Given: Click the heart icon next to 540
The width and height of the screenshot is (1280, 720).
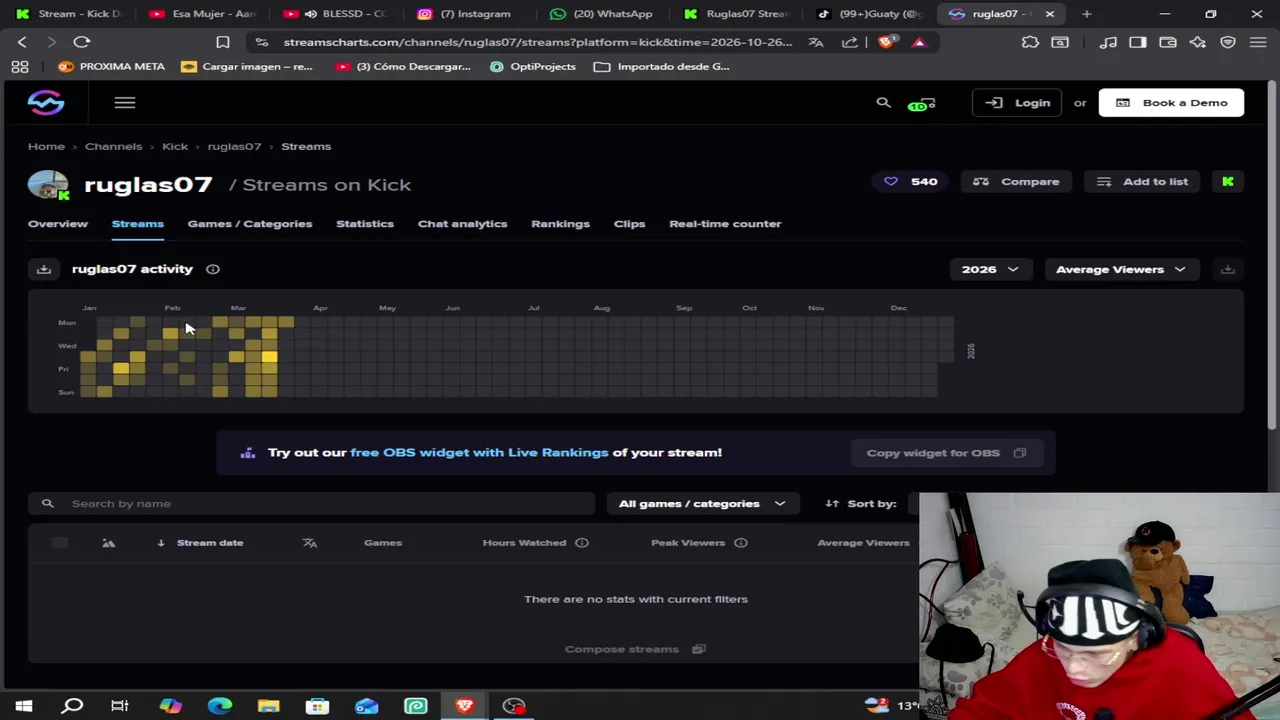Looking at the screenshot, I should tap(891, 181).
